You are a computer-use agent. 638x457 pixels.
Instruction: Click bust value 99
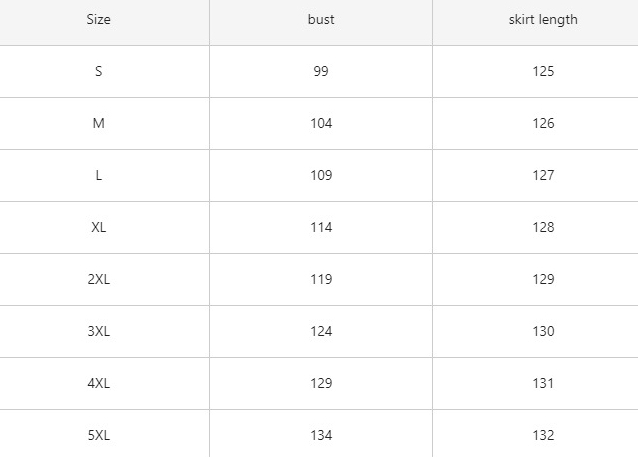[x=321, y=72]
